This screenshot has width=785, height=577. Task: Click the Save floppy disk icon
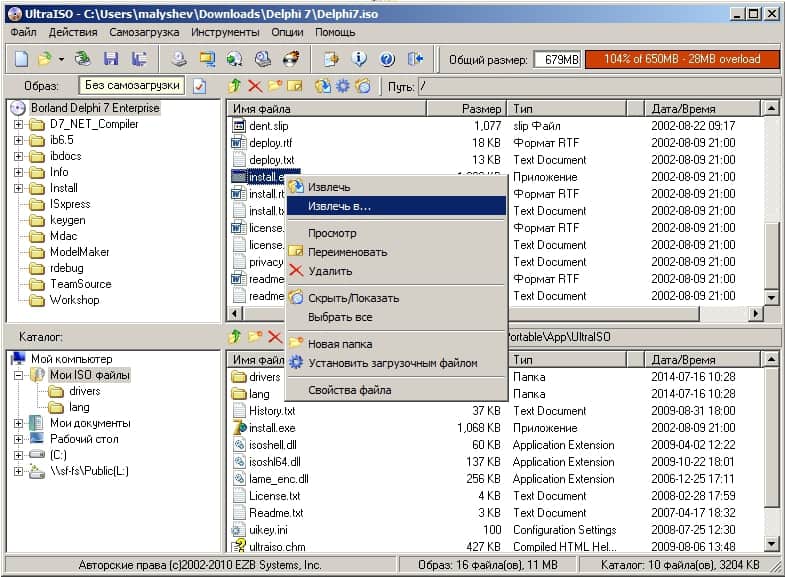pyautogui.click(x=111, y=59)
